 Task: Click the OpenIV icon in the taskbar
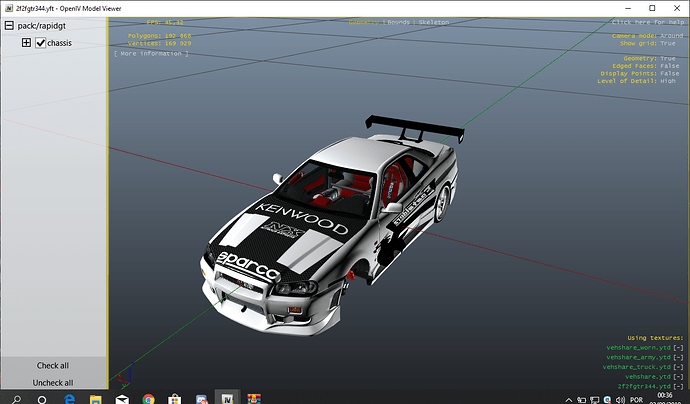pyautogui.click(x=227, y=397)
